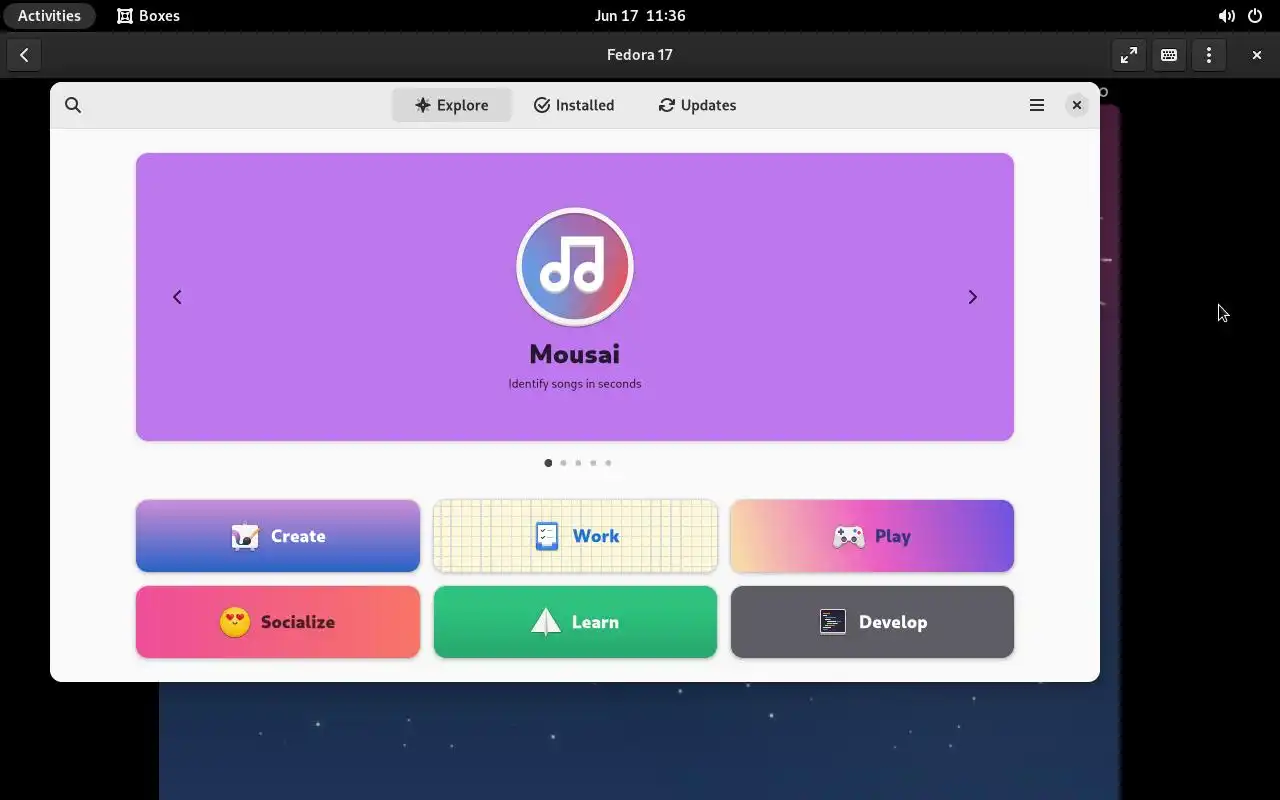1280x800 pixels.
Task: Select fifth carousel page dot
Action: 608,463
